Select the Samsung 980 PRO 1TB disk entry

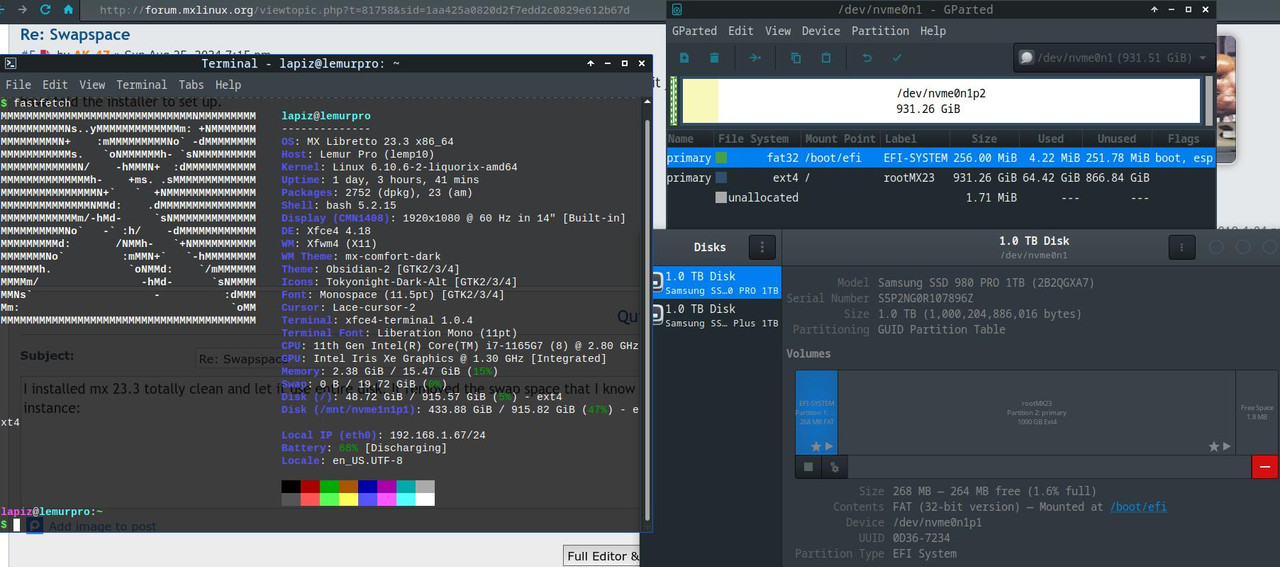pos(715,282)
